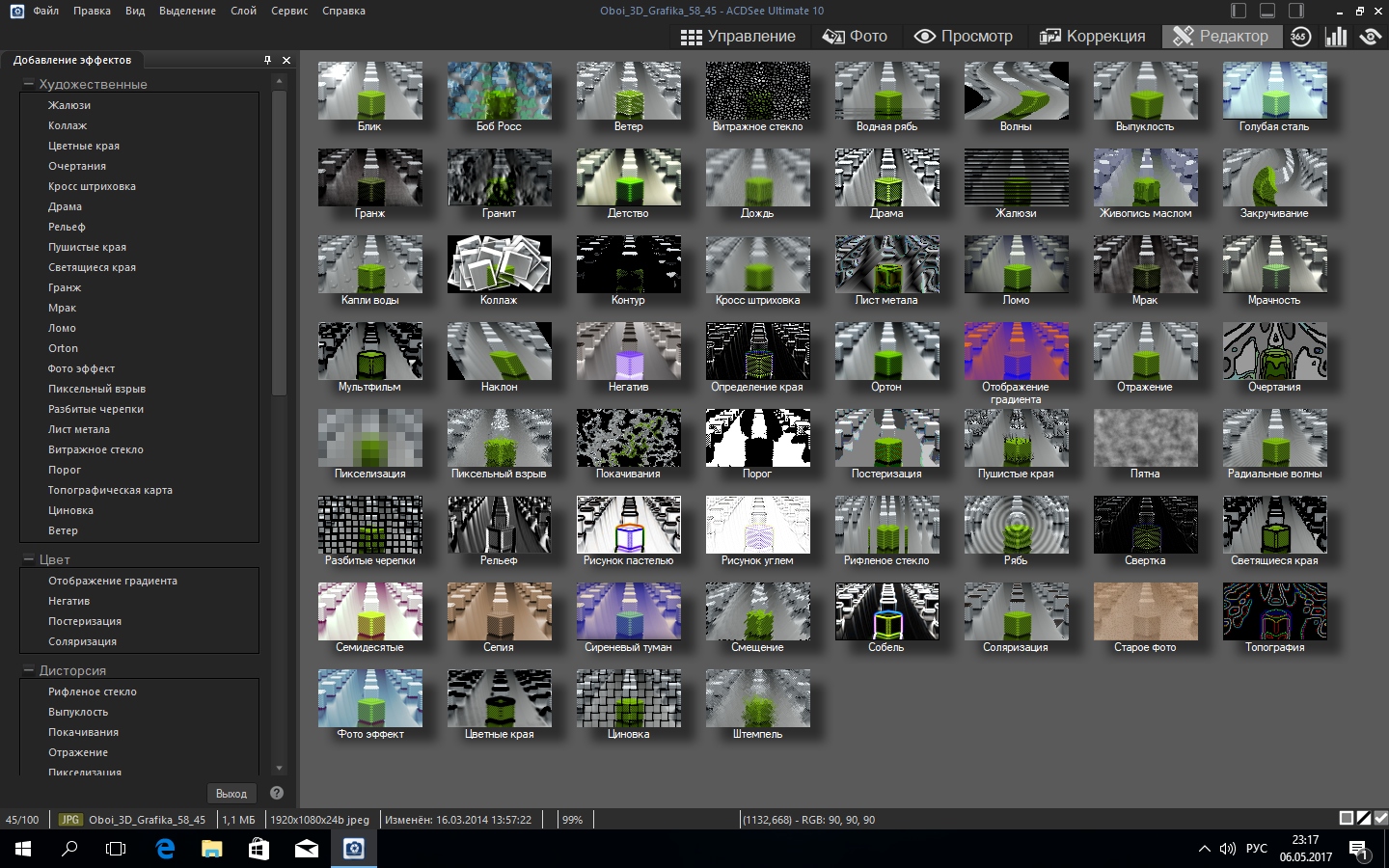Switch to Коррекция mode

click(1093, 37)
